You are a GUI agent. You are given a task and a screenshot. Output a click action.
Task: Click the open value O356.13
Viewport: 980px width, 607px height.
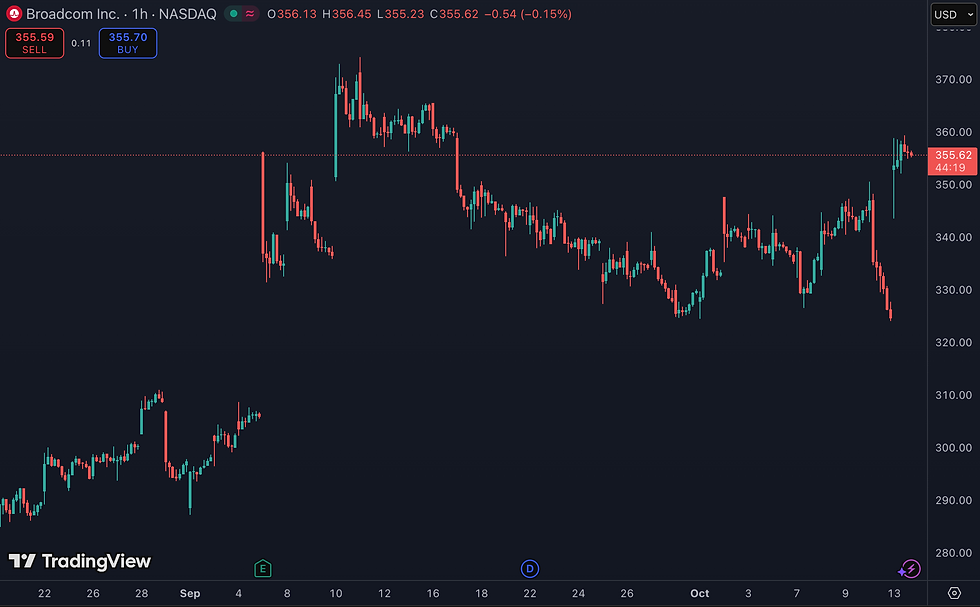(292, 14)
